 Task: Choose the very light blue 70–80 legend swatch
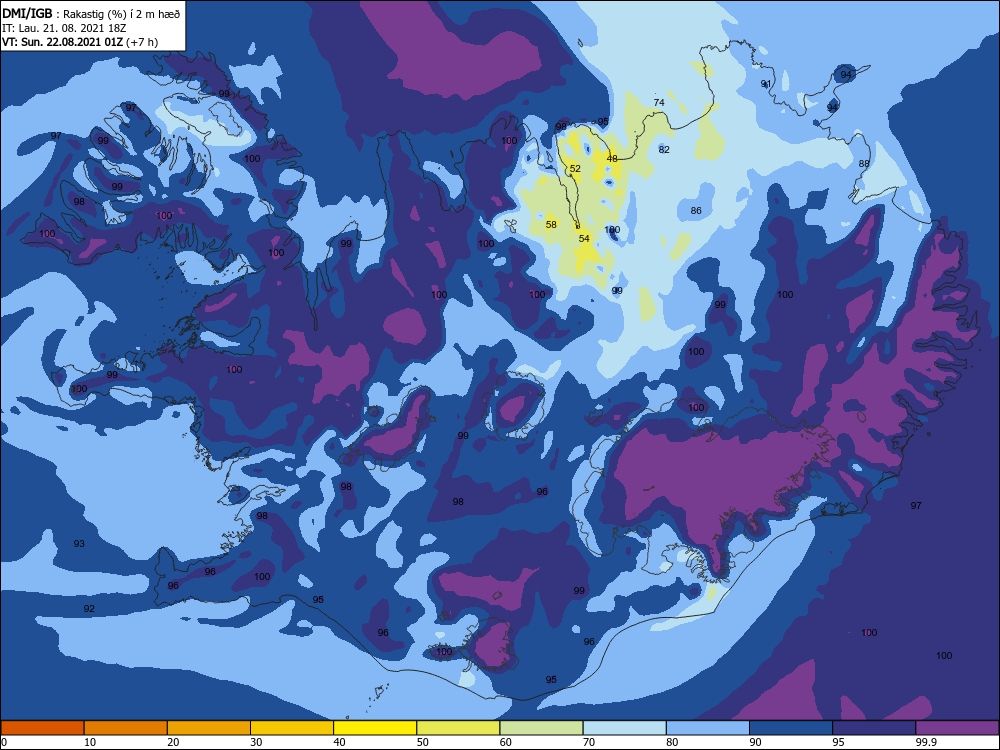point(624,728)
